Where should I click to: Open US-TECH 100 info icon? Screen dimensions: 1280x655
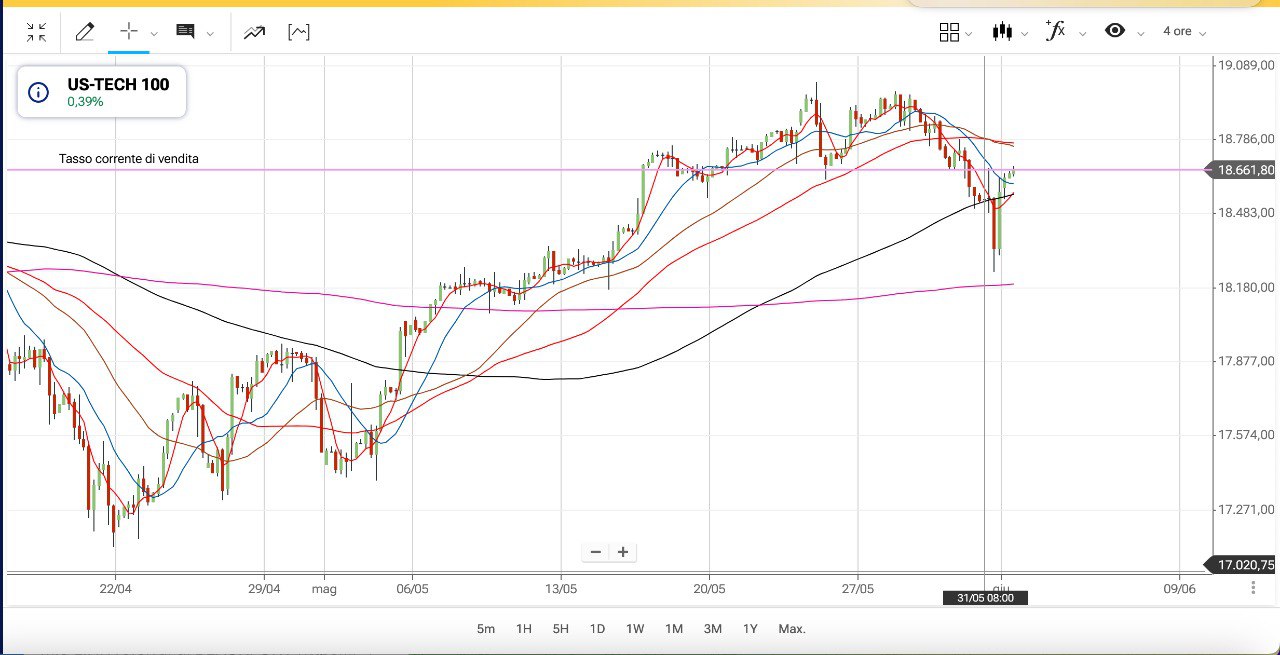[x=38, y=93]
